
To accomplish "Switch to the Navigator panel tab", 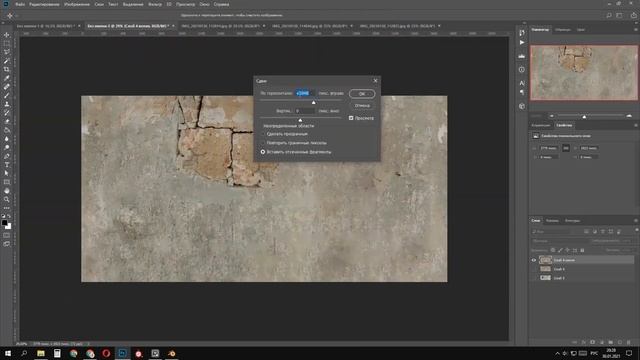I will pyautogui.click(x=540, y=29).
